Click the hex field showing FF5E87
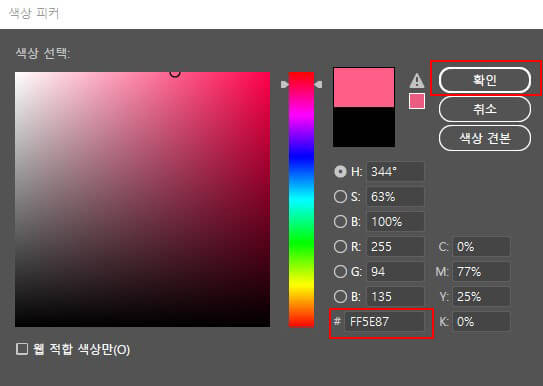The width and height of the screenshot is (543, 386). coord(384,322)
